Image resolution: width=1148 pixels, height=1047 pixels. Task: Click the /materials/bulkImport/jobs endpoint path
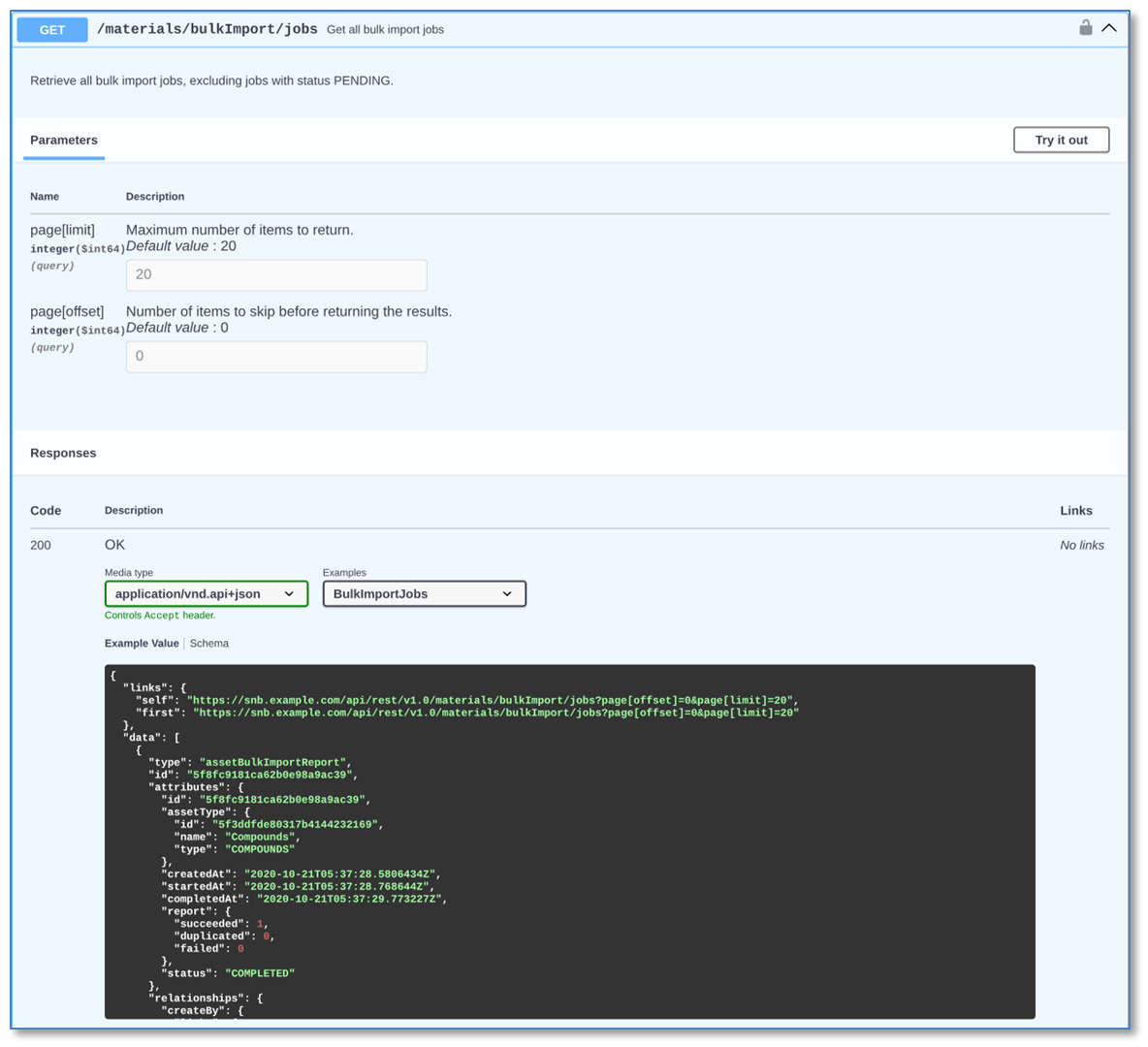click(x=207, y=29)
